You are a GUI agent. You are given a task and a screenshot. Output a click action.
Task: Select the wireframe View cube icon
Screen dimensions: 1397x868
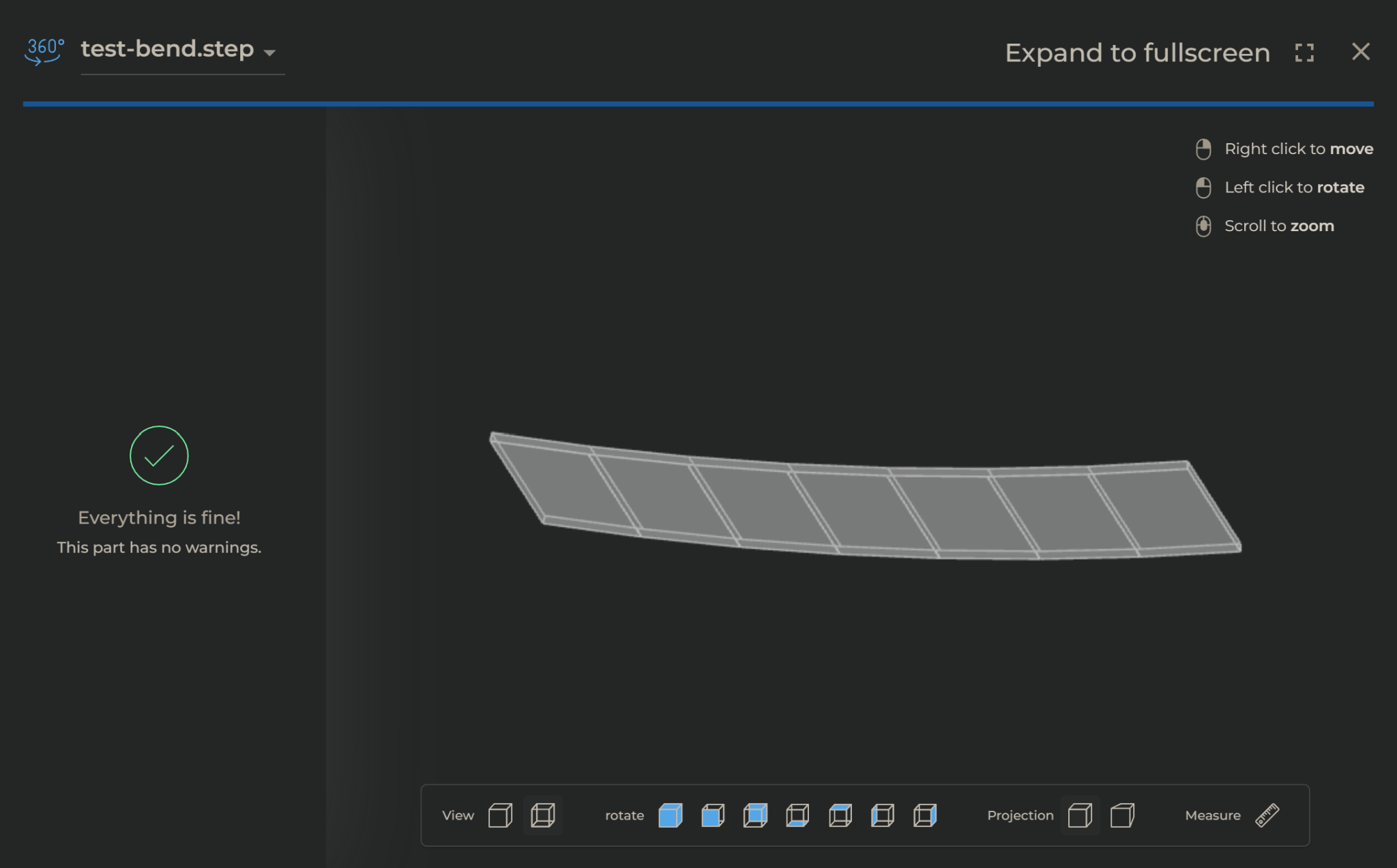[x=543, y=815]
